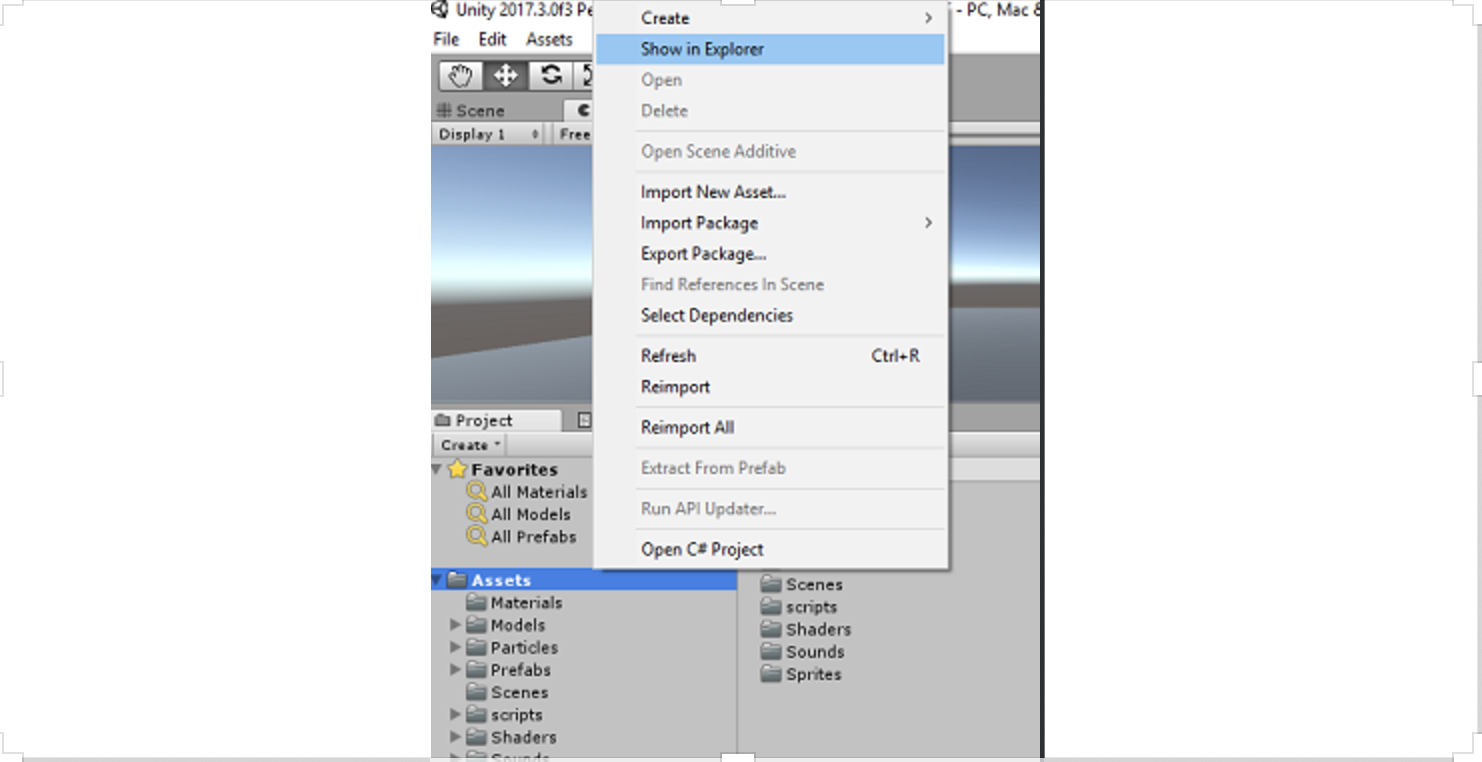
Task: Select the Shaders folder in tree
Action: pyautogui.click(x=523, y=737)
